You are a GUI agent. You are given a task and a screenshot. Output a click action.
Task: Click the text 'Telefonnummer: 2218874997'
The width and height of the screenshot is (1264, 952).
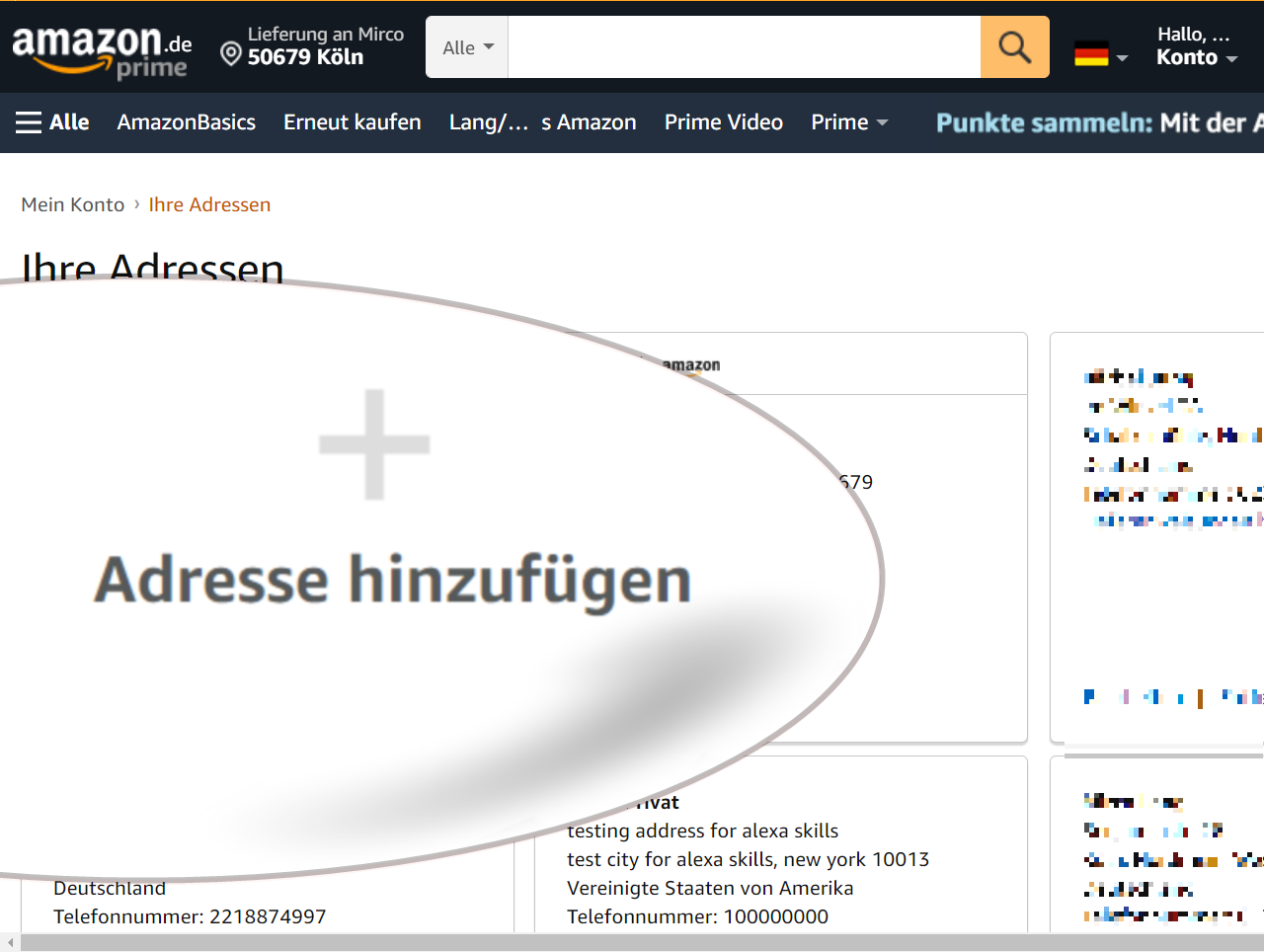(x=190, y=916)
